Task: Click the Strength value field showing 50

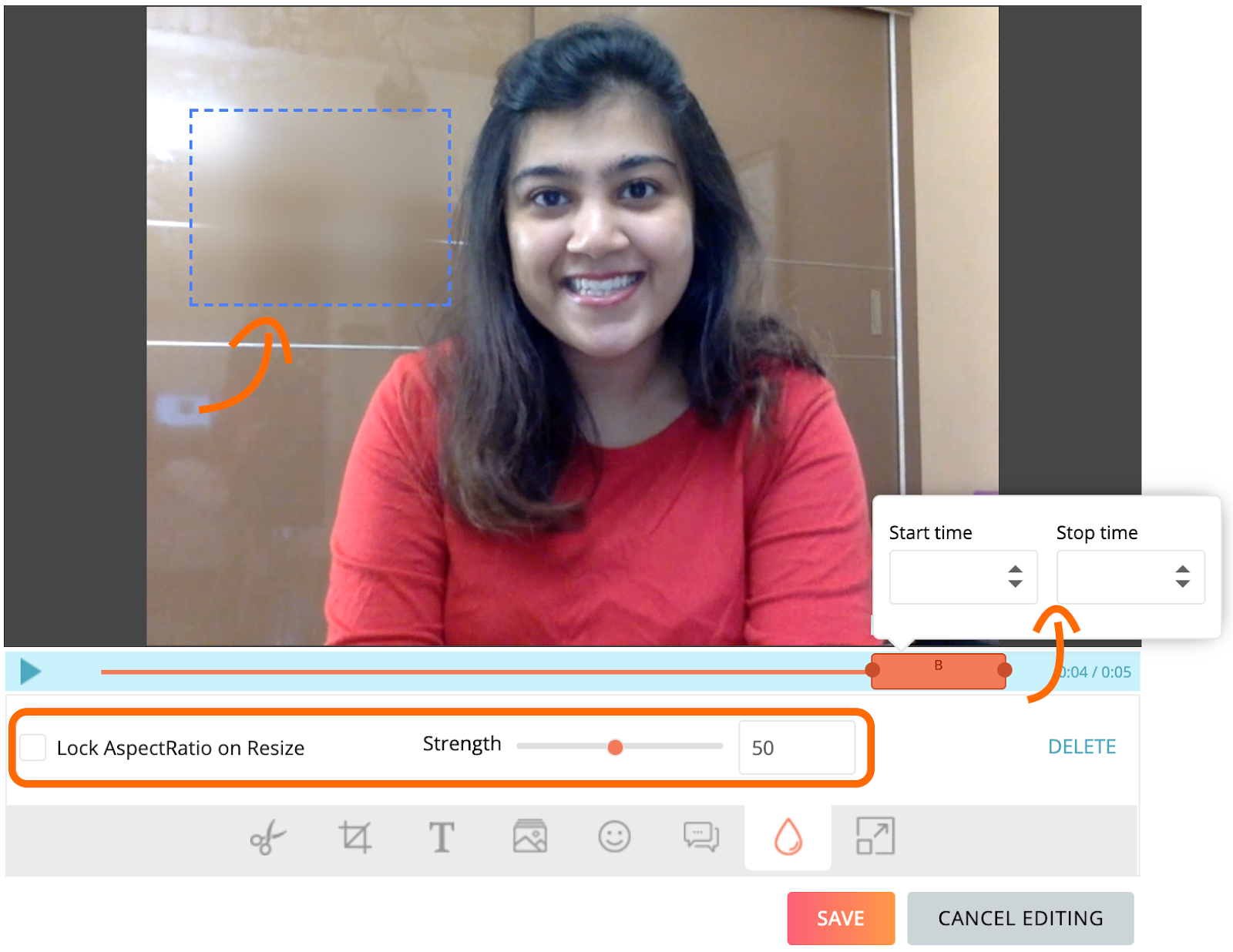Action: pos(797,746)
